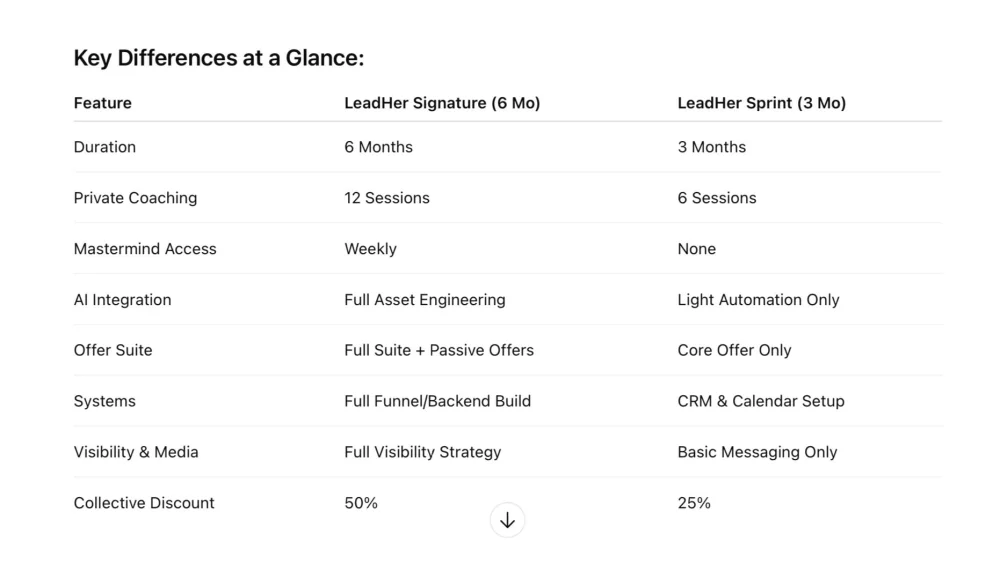Click the 'Full Funnel/Backend Build' cell
The width and height of the screenshot is (1000, 564).
(x=438, y=401)
